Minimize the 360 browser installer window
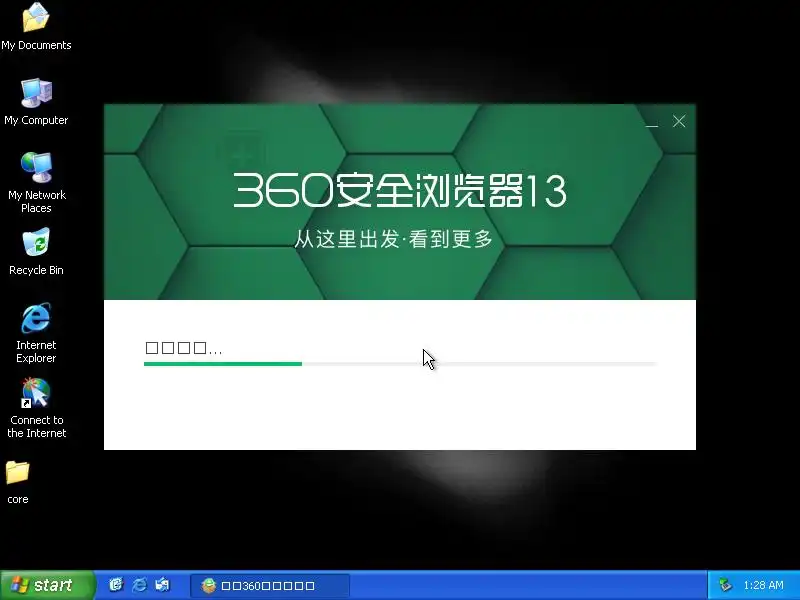 point(652,121)
